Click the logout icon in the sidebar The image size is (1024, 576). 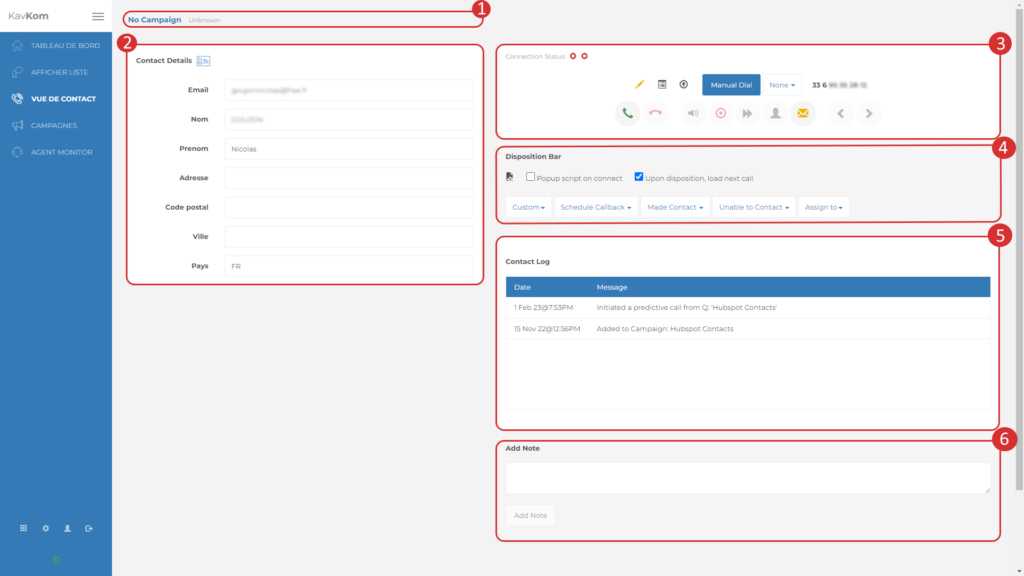pyautogui.click(x=89, y=527)
